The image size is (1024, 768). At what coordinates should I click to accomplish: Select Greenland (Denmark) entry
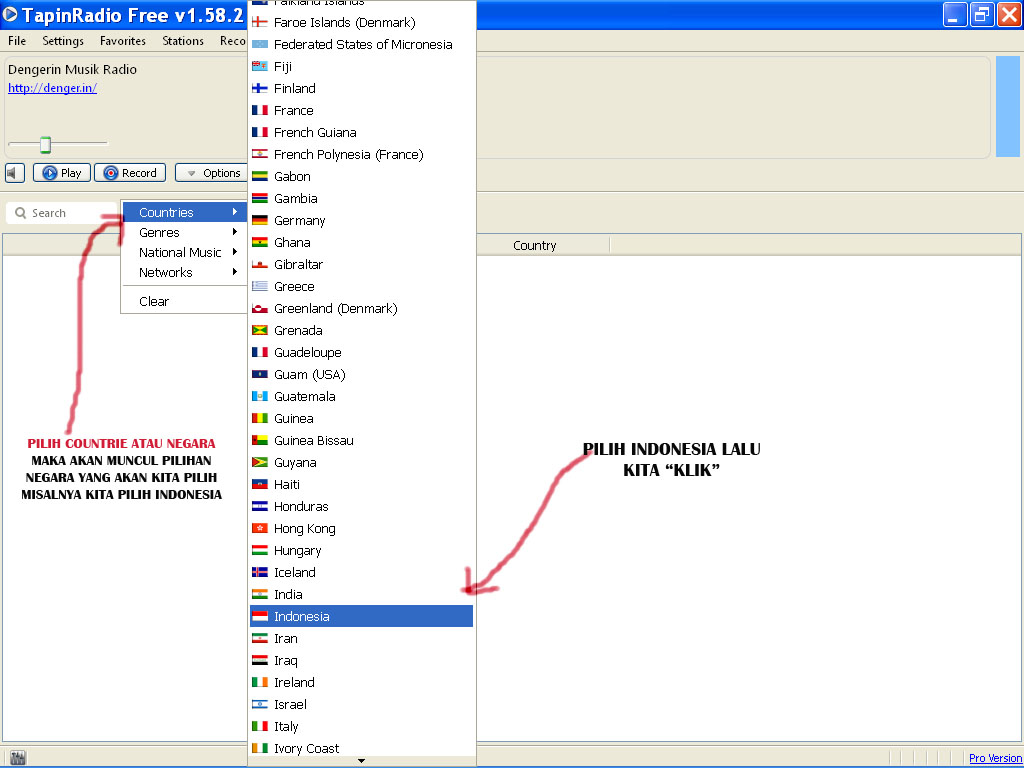361,308
